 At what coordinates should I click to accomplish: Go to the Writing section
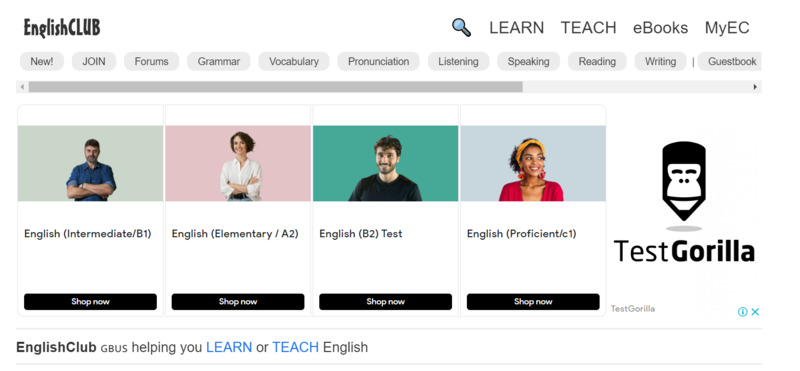[x=660, y=61]
